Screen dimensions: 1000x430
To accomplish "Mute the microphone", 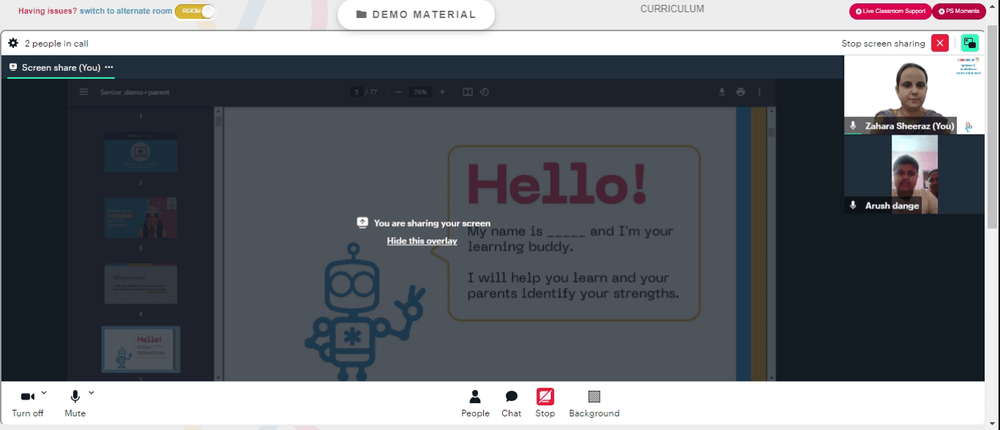I will (75, 404).
